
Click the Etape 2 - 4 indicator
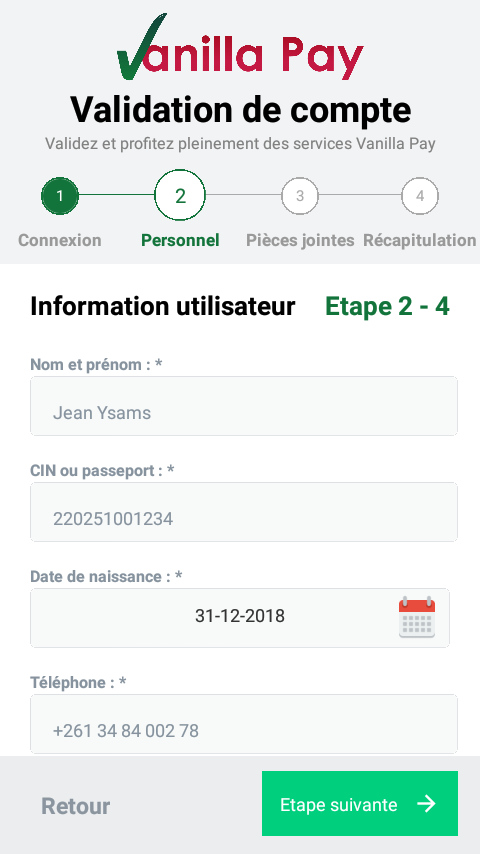click(x=387, y=307)
